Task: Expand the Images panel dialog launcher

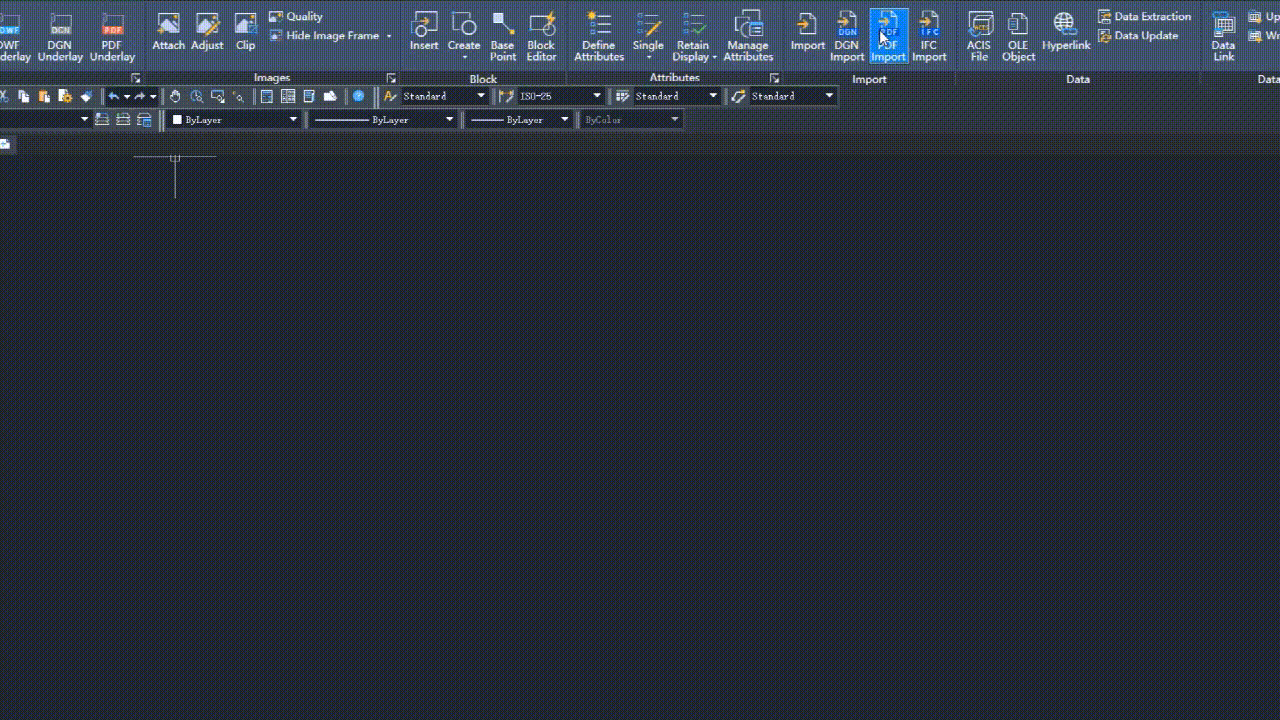Action: (x=391, y=78)
